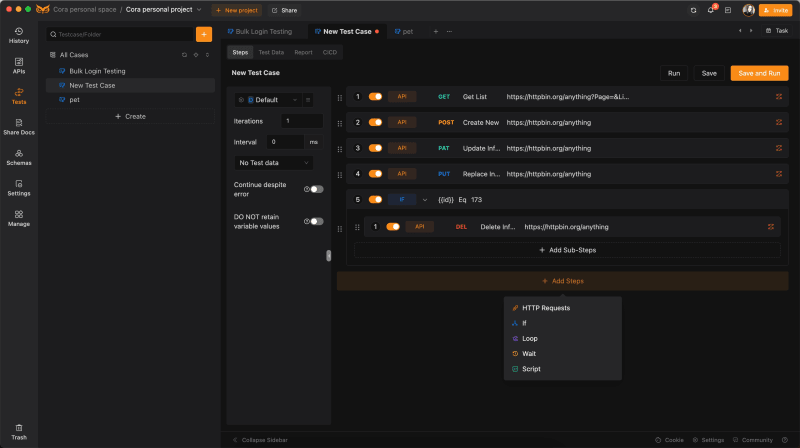Open the Schemas sidebar section
Viewport: 800px width, 448px height.
(x=19, y=158)
